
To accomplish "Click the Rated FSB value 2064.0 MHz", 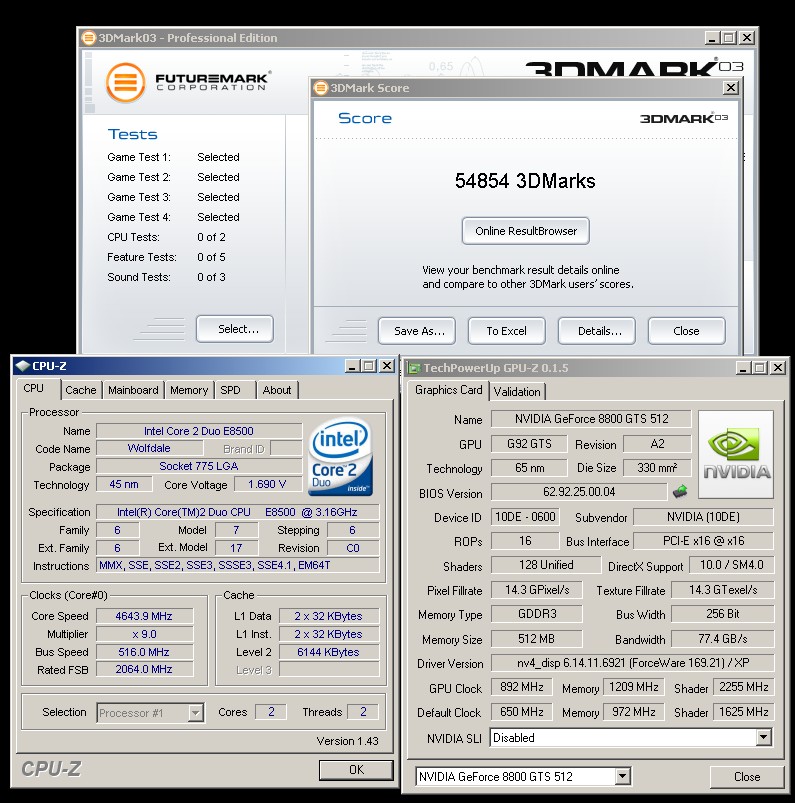I will [144, 669].
